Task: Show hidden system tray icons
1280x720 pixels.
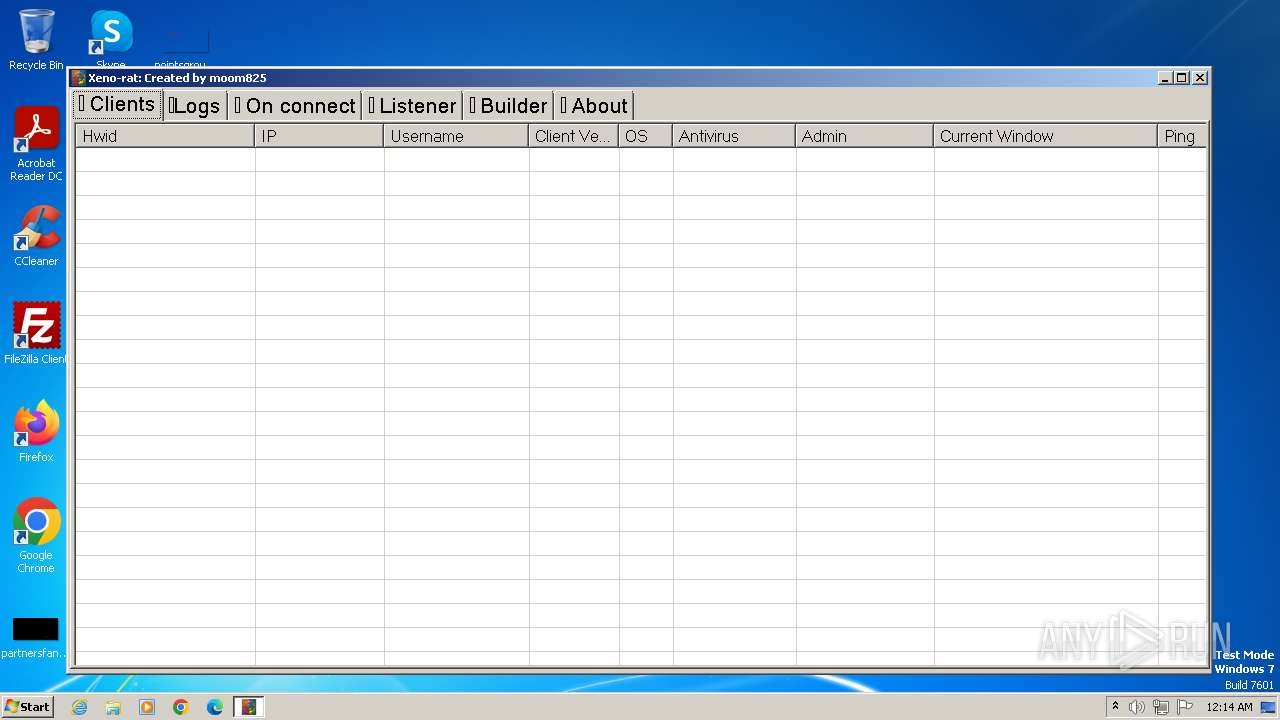Action: [x=1116, y=707]
